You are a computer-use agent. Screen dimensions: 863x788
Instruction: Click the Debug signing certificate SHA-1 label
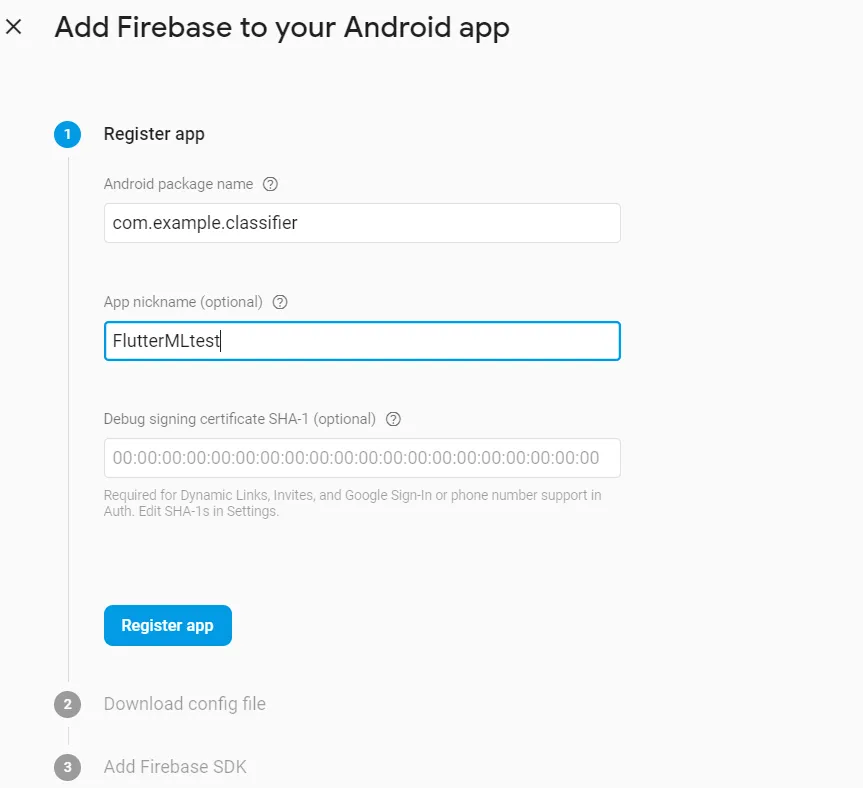tap(240, 419)
